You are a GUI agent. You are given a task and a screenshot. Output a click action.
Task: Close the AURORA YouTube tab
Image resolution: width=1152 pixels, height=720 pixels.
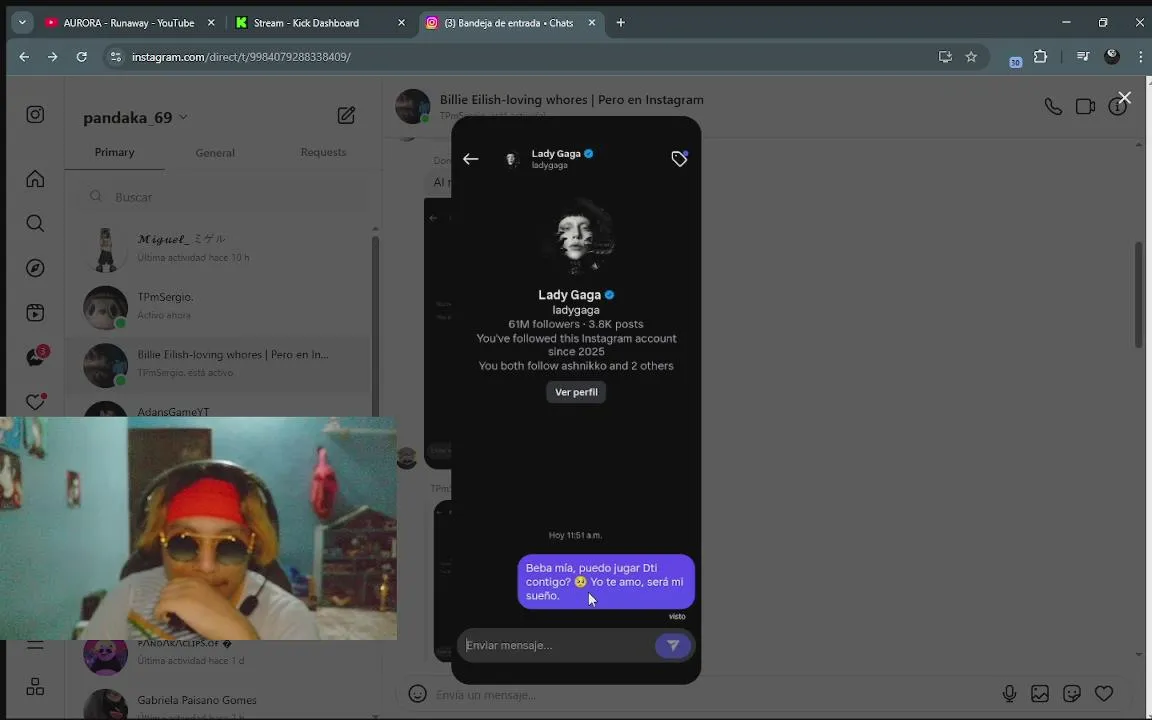tap(211, 23)
